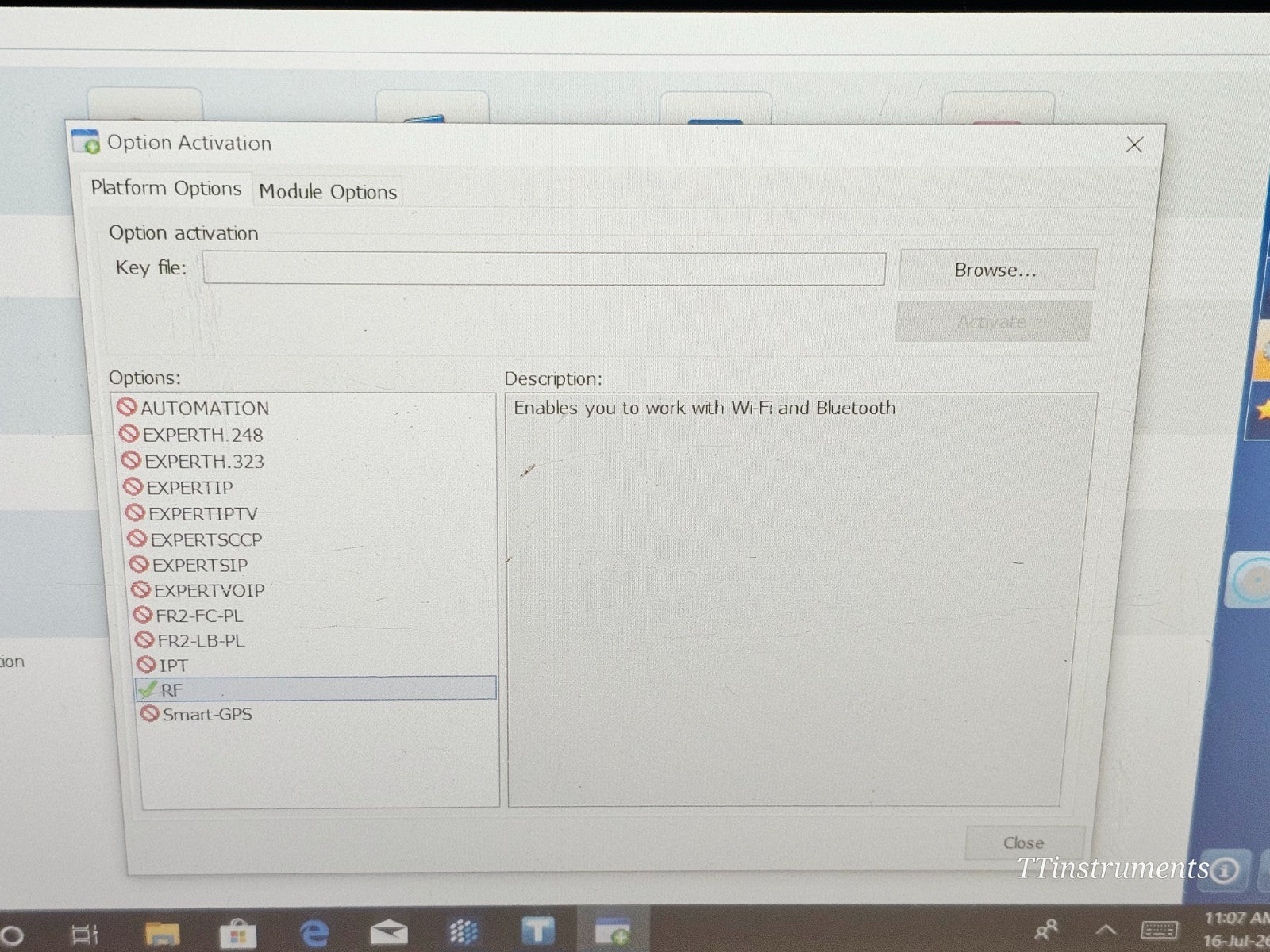Open the dotted grid app on the taskbar
Screen dimensions: 1270x952
[464, 932]
